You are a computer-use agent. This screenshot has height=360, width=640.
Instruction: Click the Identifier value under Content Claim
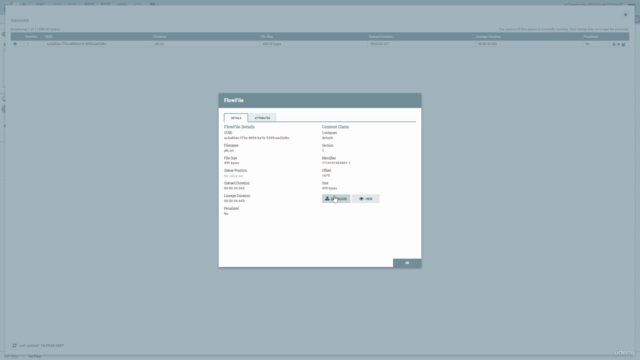point(336,163)
